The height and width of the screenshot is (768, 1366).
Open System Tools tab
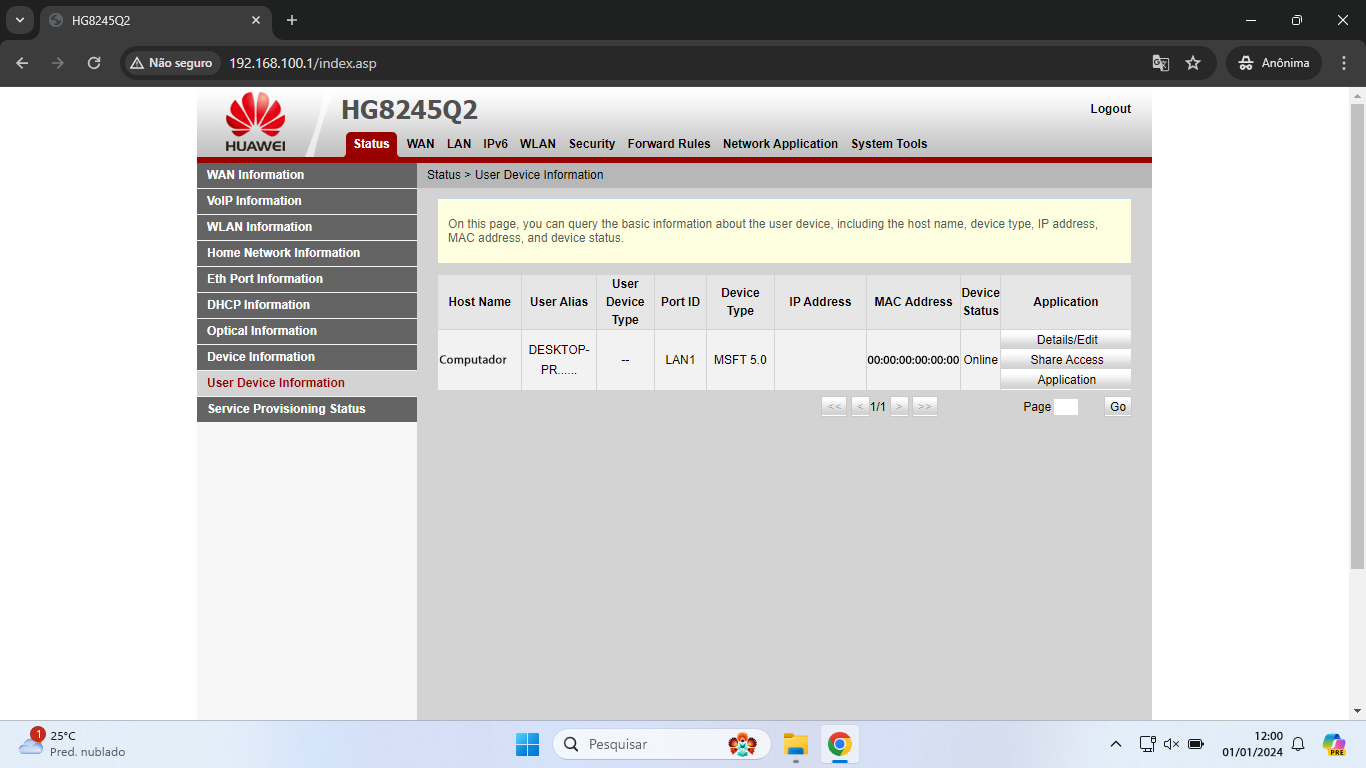tap(889, 144)
